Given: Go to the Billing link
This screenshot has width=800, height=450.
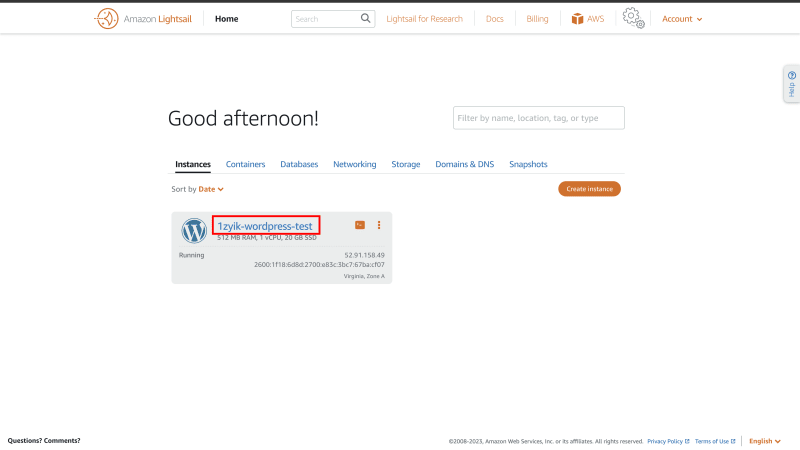Looking at the screenshot, I should coord(537,19).
